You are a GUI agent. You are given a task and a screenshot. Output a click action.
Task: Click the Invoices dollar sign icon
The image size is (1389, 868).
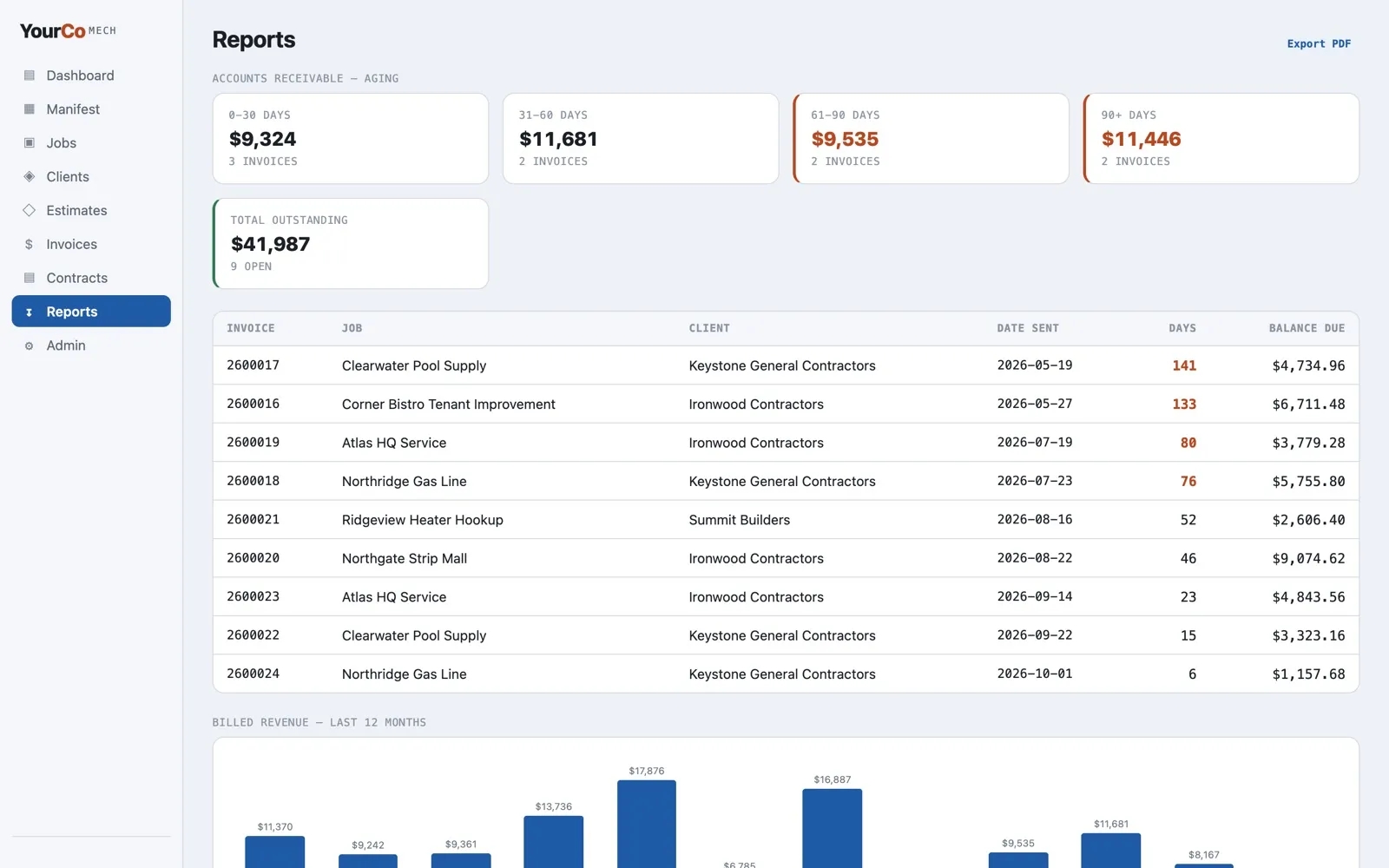[29, 245]
